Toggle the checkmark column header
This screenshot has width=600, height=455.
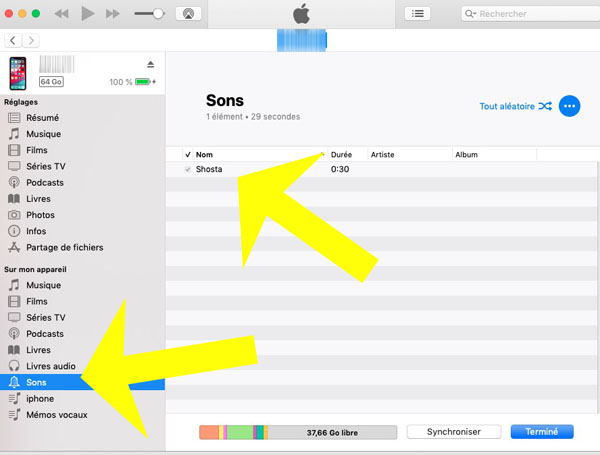188,155
